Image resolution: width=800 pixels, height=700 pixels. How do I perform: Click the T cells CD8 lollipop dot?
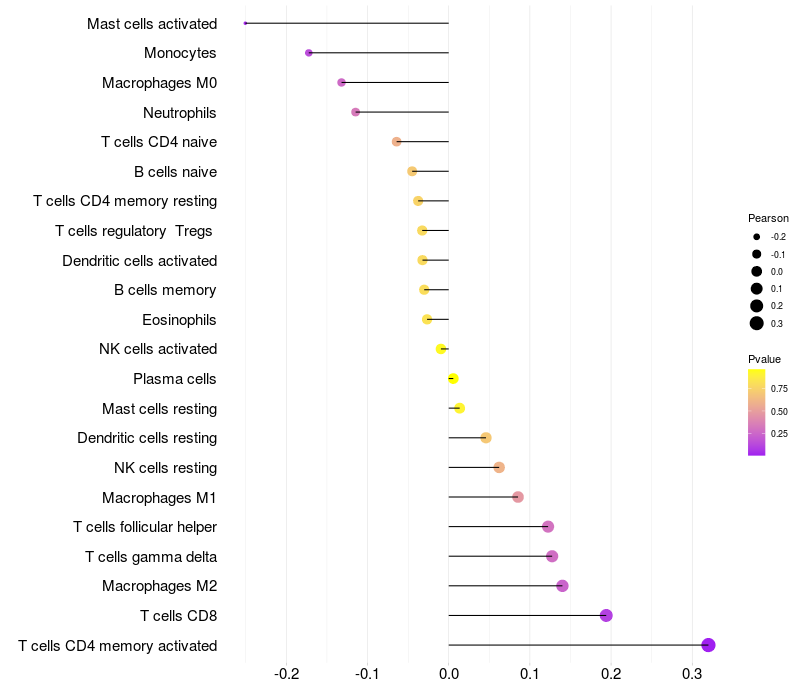tap(606, 615)
